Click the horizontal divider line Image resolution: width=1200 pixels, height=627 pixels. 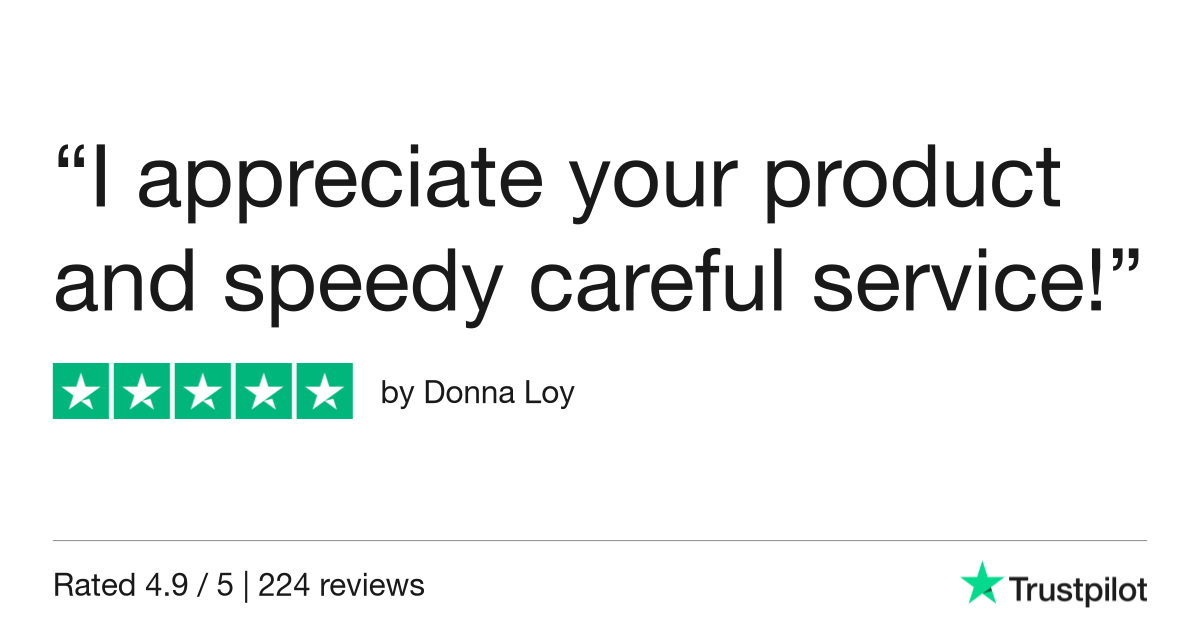(x=600, y=541)
